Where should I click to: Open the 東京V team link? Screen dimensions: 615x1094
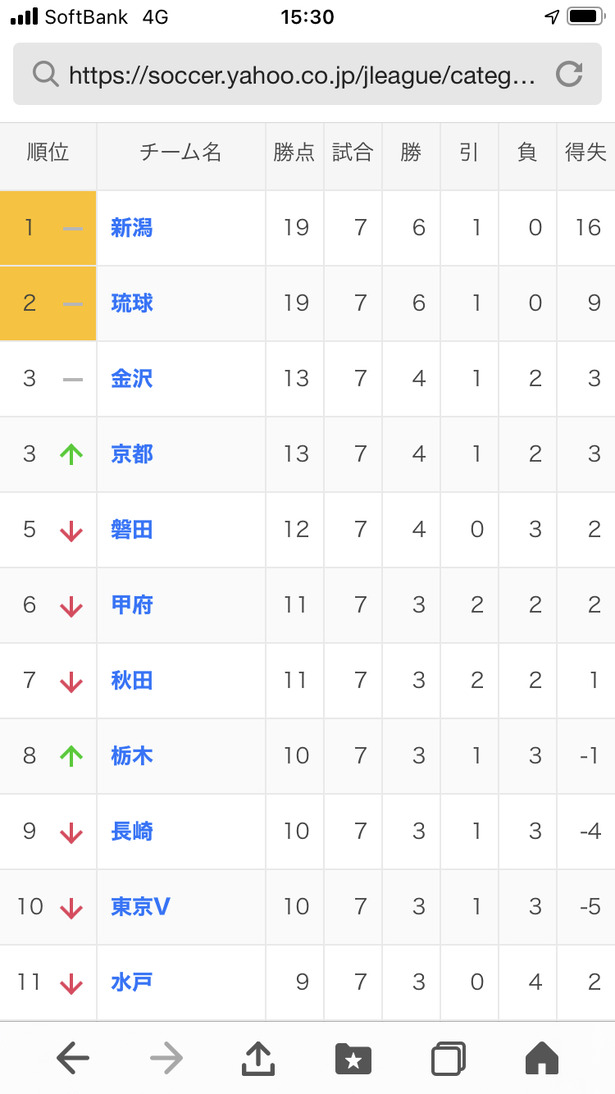tap(140, 906)
